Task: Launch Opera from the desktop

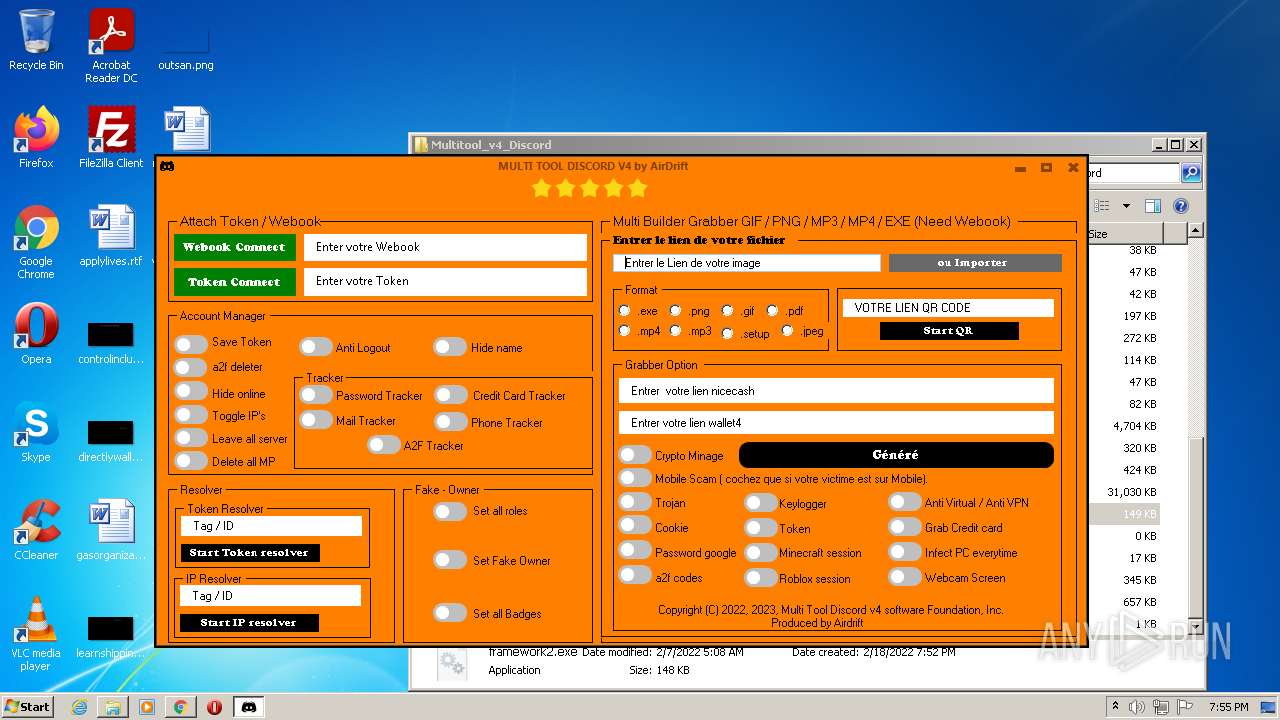Action: tap(36, 334)
